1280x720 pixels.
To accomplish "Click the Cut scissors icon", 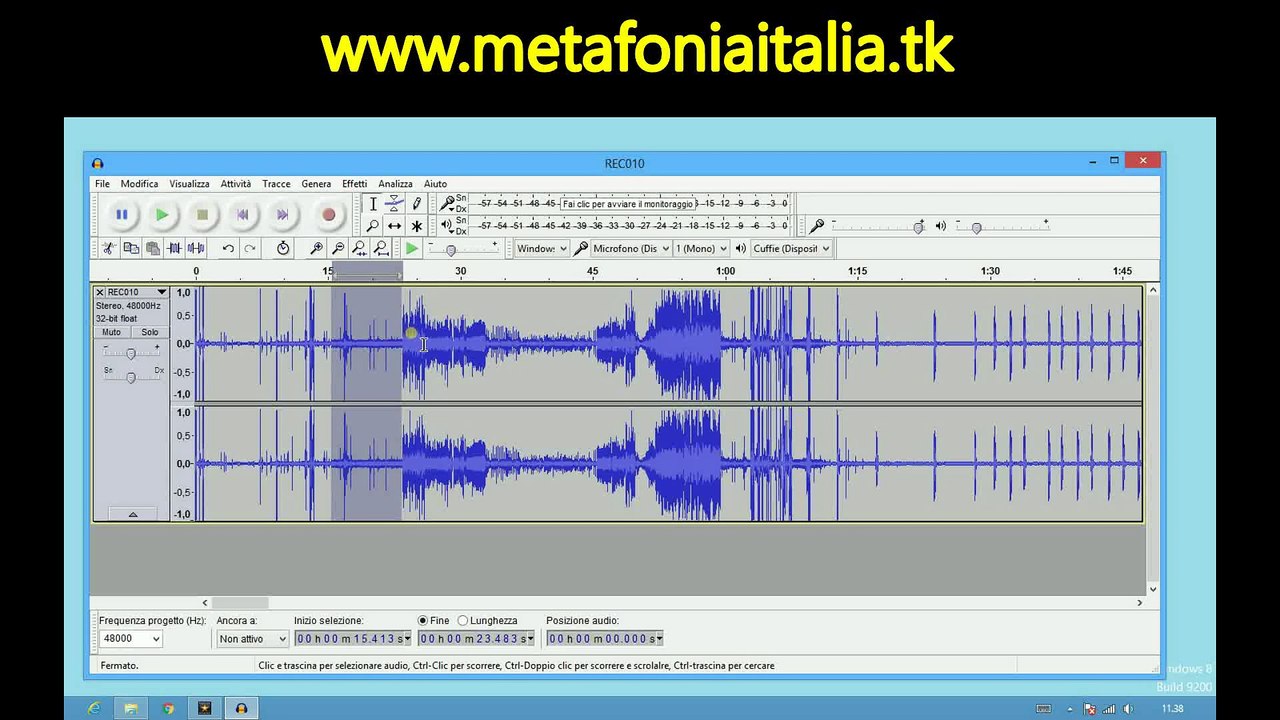I will [x=109, y=248].
